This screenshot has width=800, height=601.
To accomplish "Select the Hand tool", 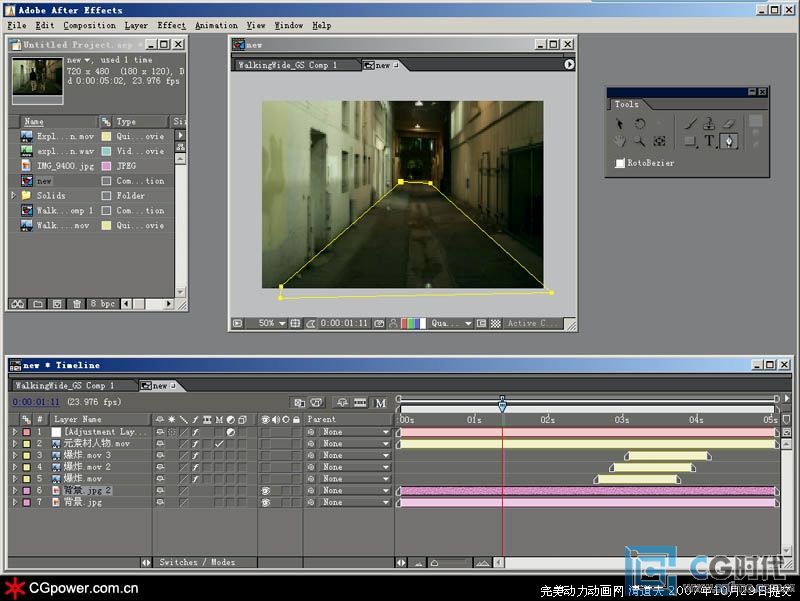I will coord(619,141).
